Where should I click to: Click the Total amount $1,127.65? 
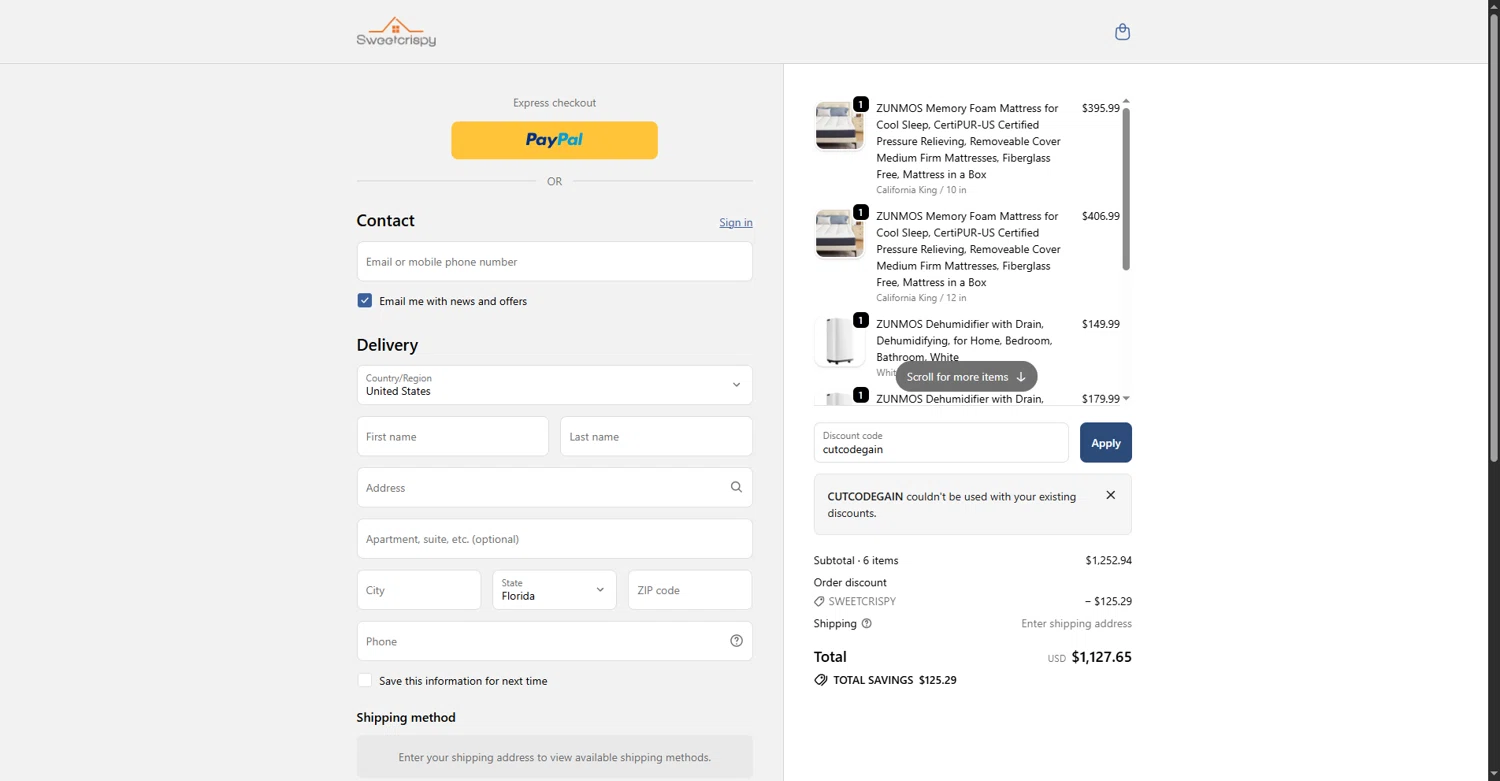(x=1102, y=657)
